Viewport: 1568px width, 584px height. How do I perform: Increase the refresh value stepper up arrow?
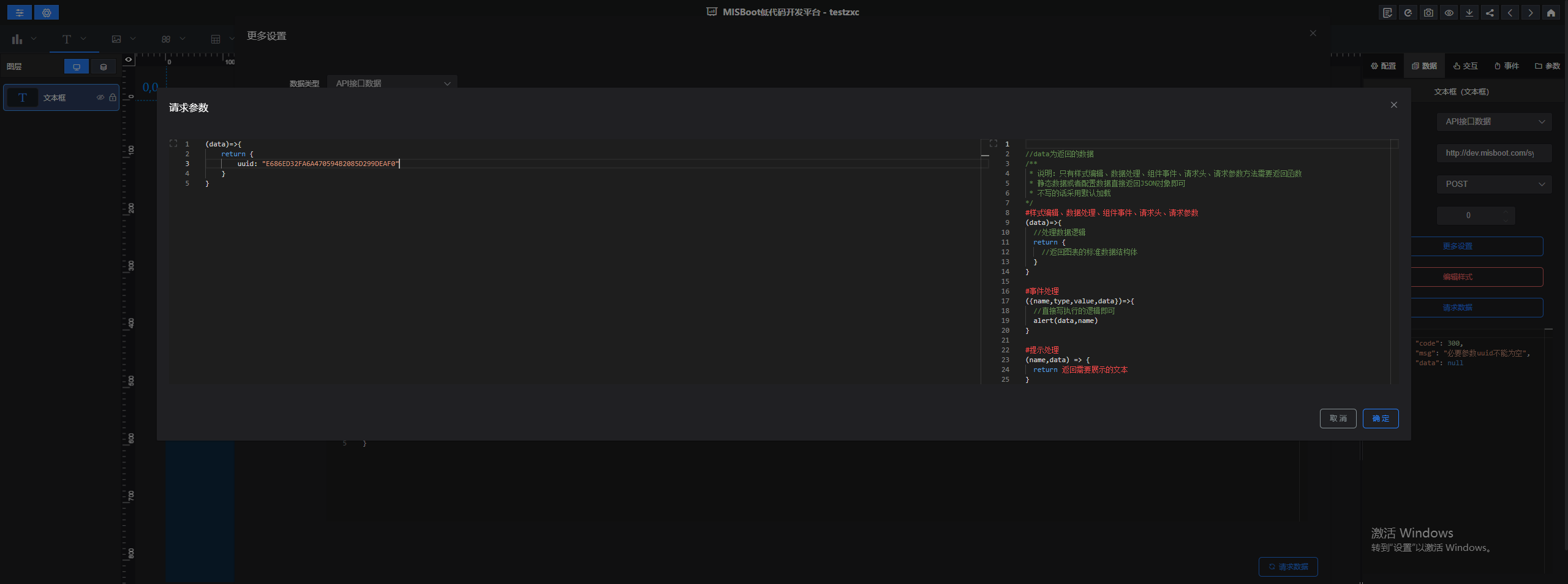coord(1506,211)
